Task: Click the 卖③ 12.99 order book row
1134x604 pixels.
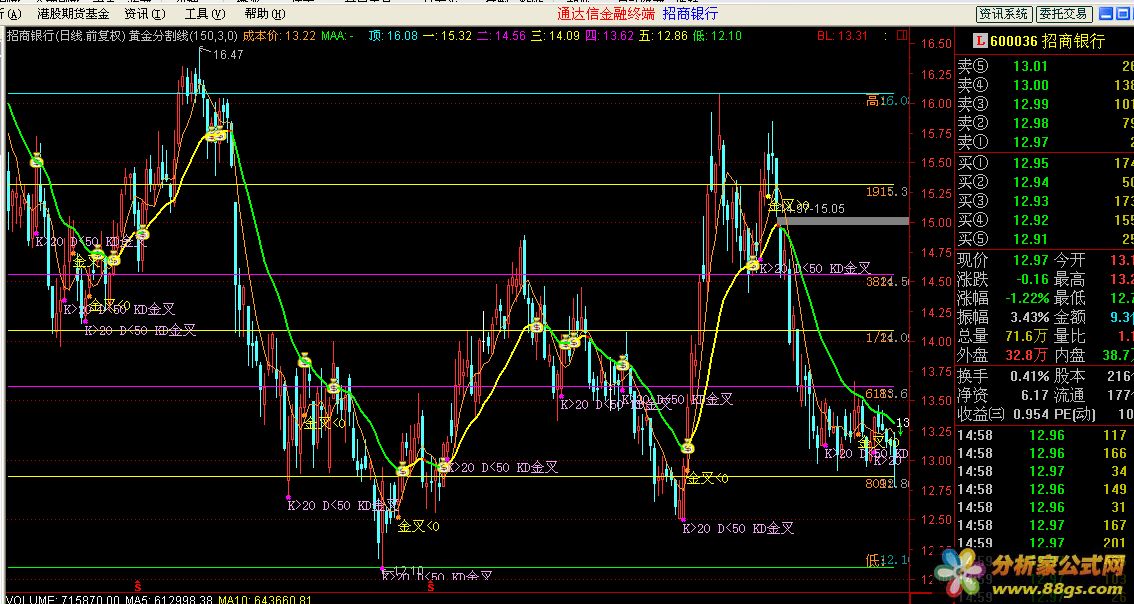Action: pos(1045,104)
